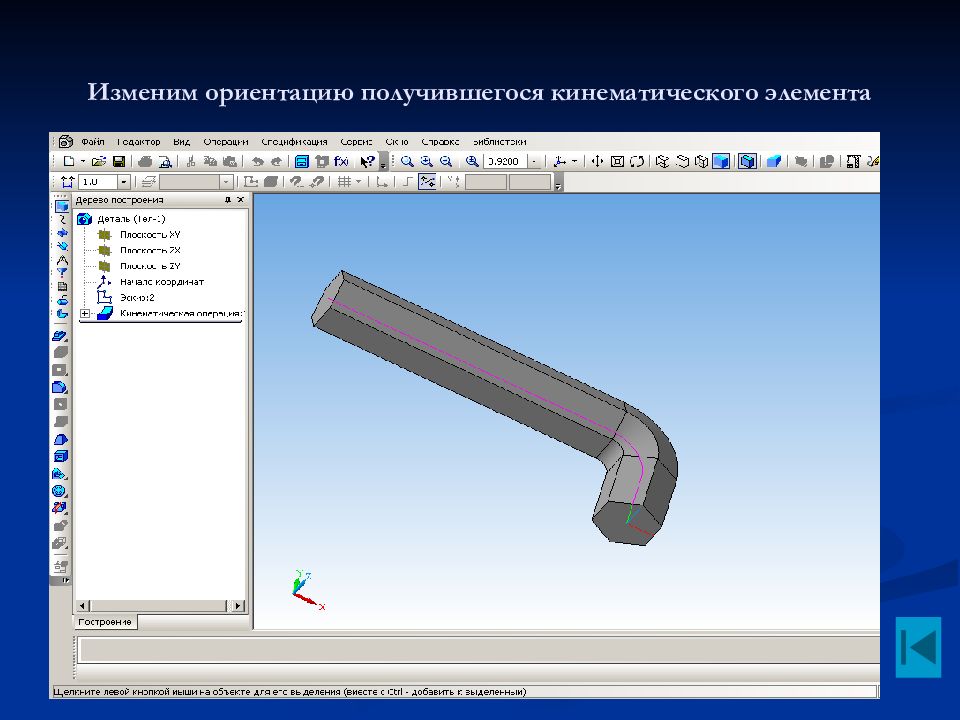This screenshot has height=720, width=960.
Task: Expand the Кинематическая операция tree node
Action: click(85, 313)
